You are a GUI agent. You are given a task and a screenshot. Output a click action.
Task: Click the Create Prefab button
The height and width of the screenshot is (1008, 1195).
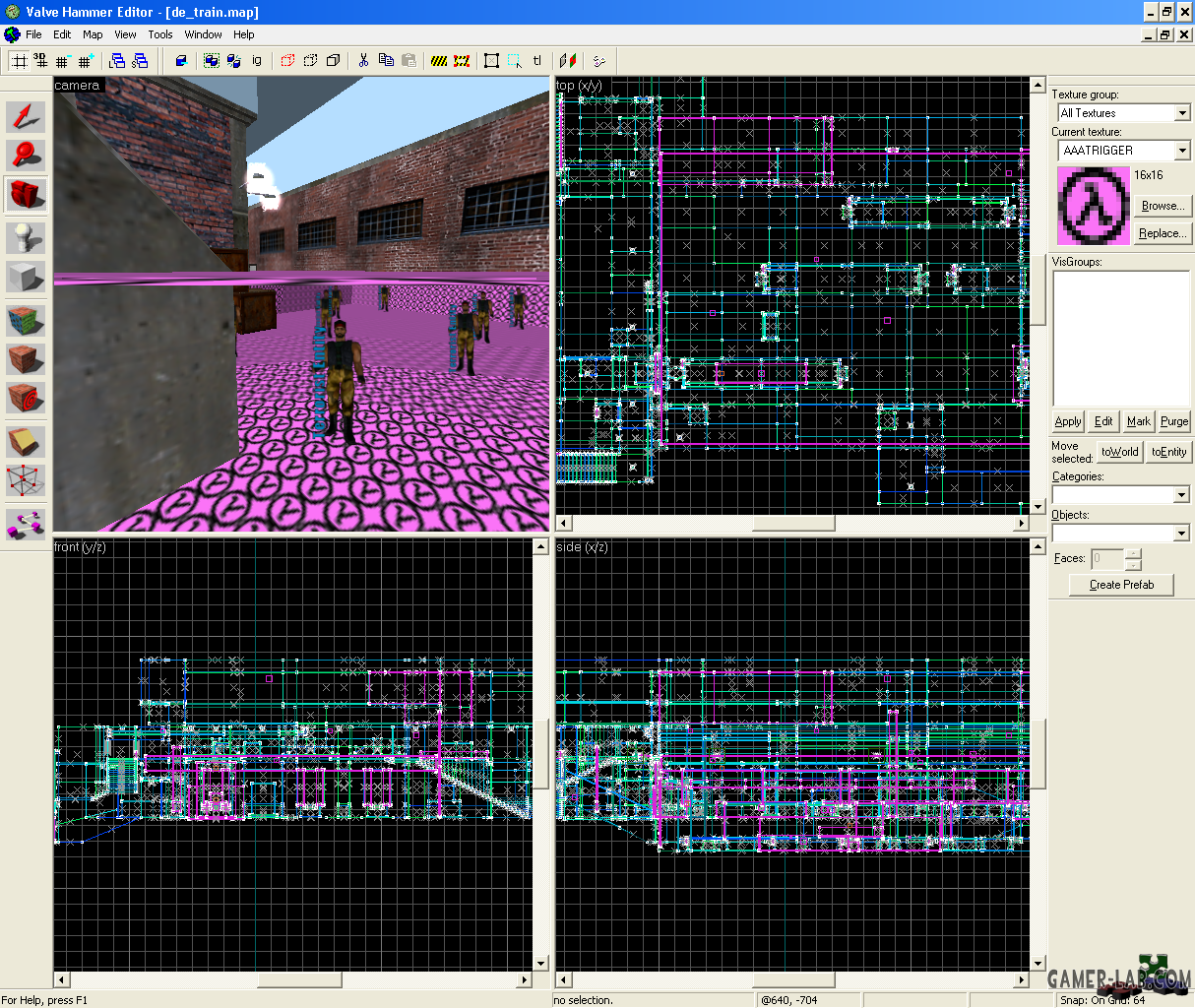pos(1122,585)
